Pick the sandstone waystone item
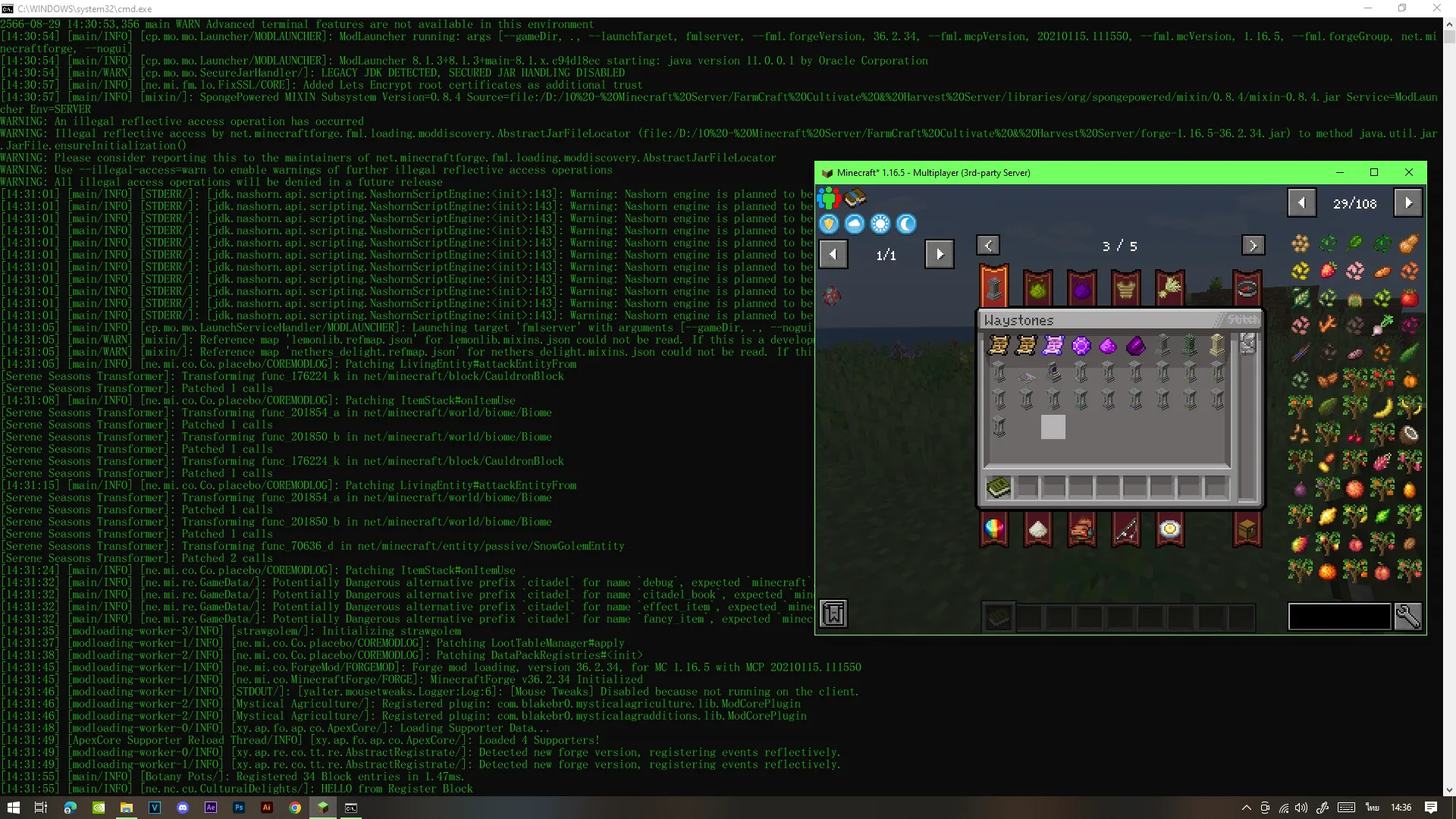The width and height of the screenshot is (1456, 819). point(1217,346)
